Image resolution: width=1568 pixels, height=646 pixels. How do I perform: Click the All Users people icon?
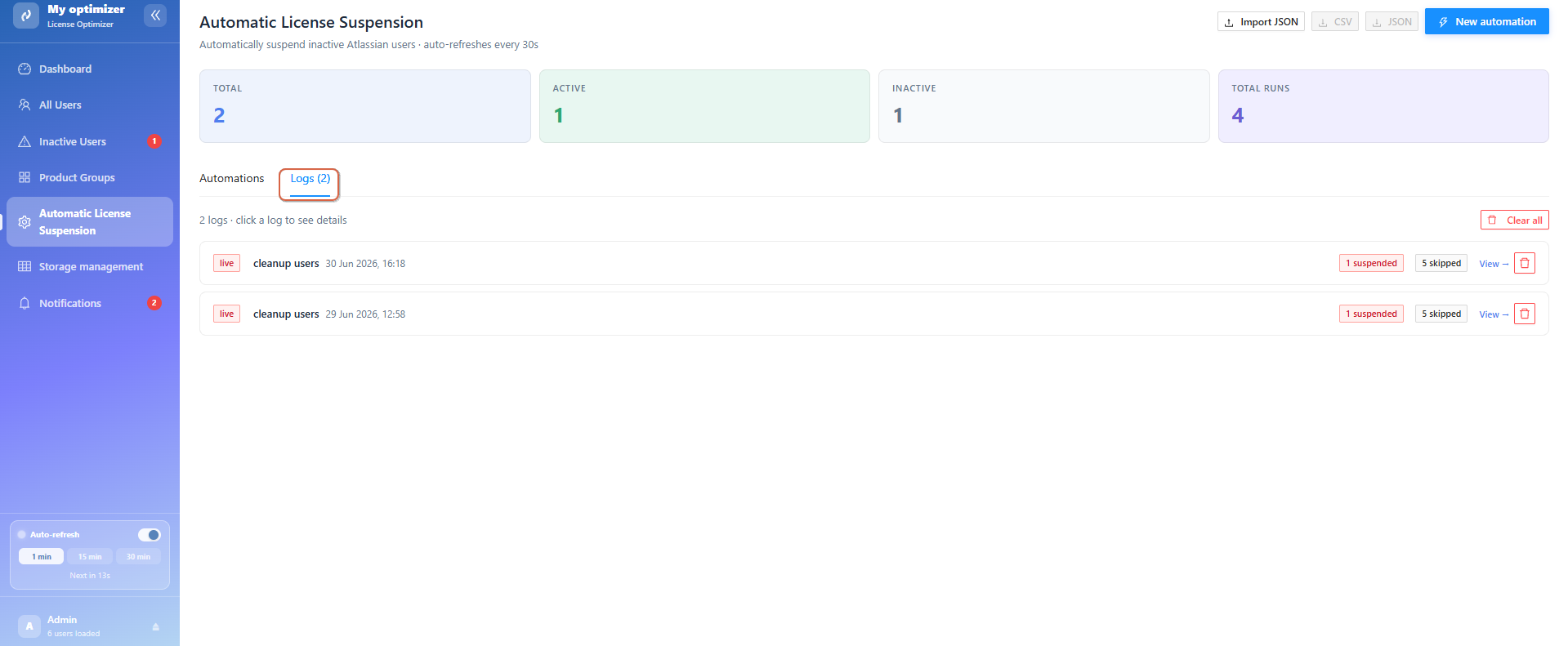[25, 105]
